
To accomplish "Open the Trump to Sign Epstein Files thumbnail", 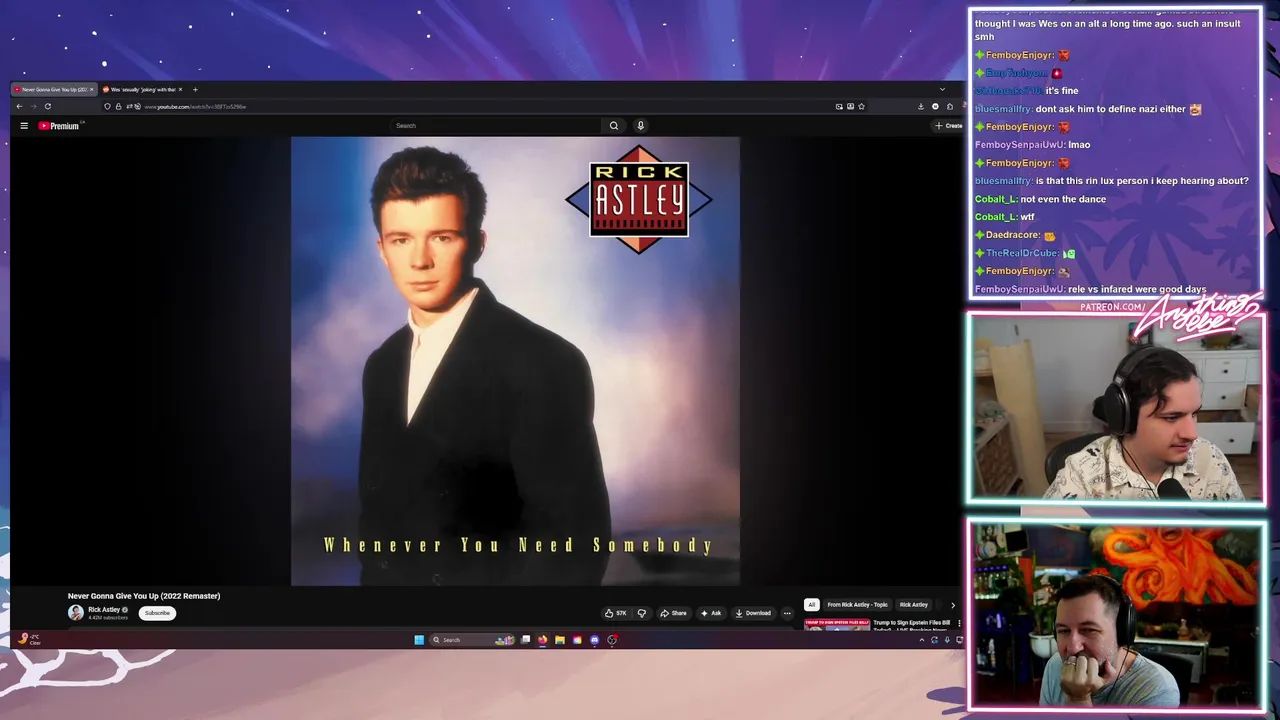I will click(837, 624).
